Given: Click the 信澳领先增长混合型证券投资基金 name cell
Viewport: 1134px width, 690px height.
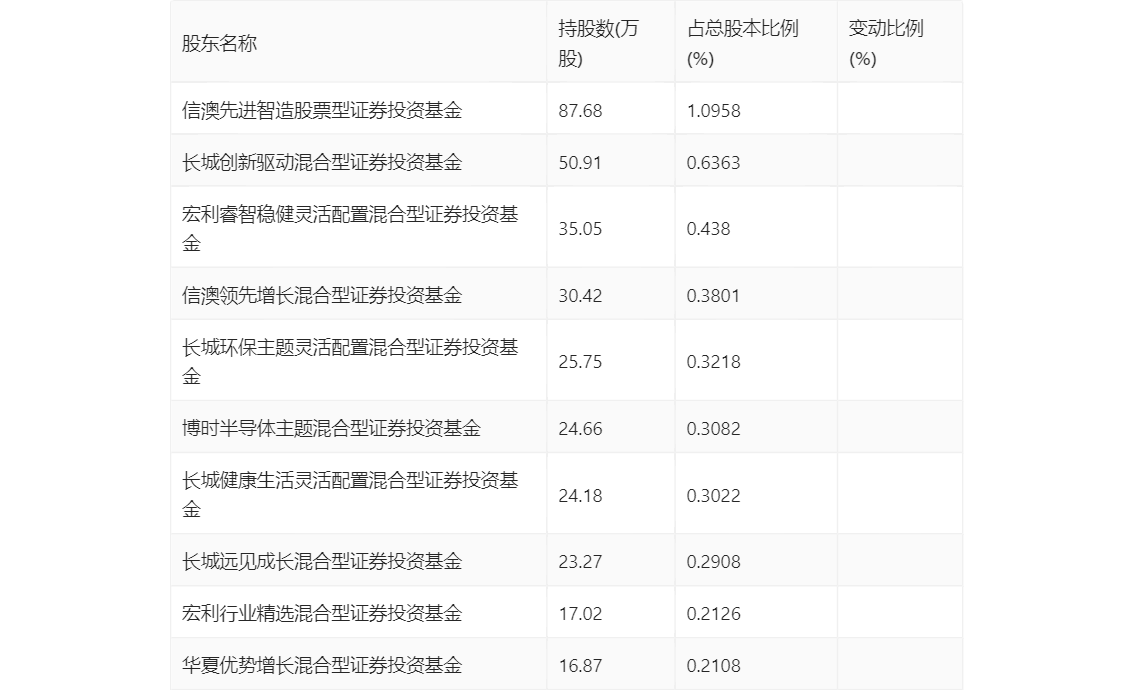Looking at the screenshot, I should [x=359, y=295].
